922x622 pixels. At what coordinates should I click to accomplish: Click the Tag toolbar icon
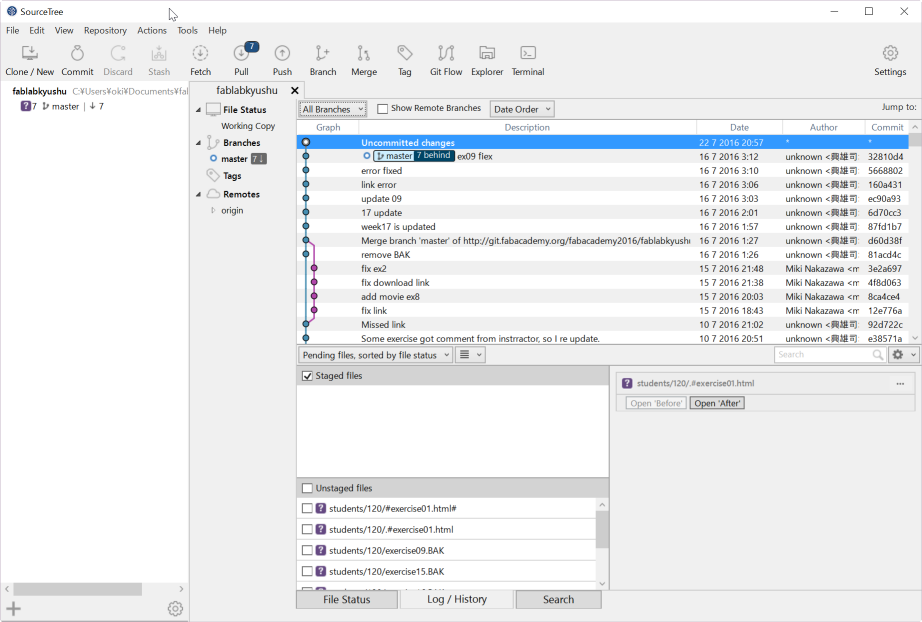405,53
